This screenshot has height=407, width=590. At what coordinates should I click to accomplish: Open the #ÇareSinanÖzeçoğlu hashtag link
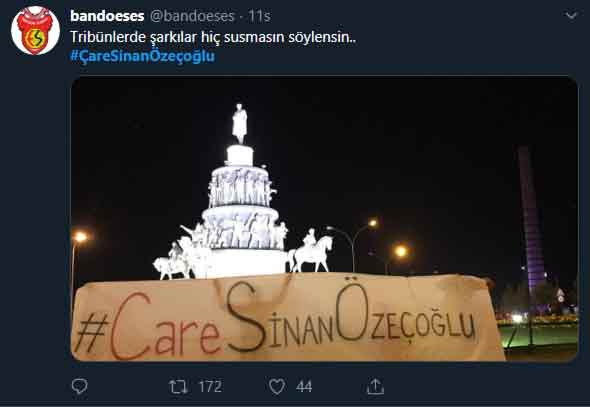point(143,56)
